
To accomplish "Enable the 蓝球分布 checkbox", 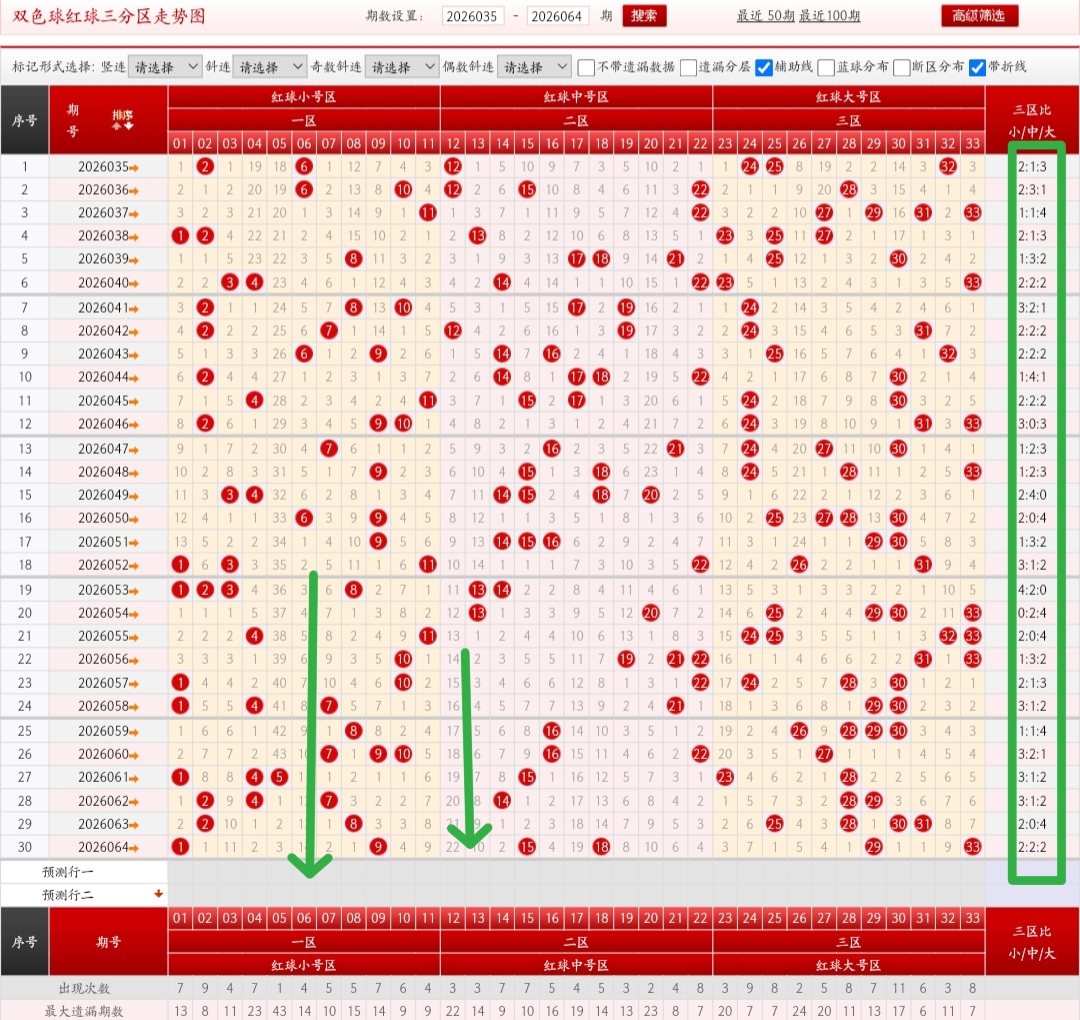I will click(826, 67).
